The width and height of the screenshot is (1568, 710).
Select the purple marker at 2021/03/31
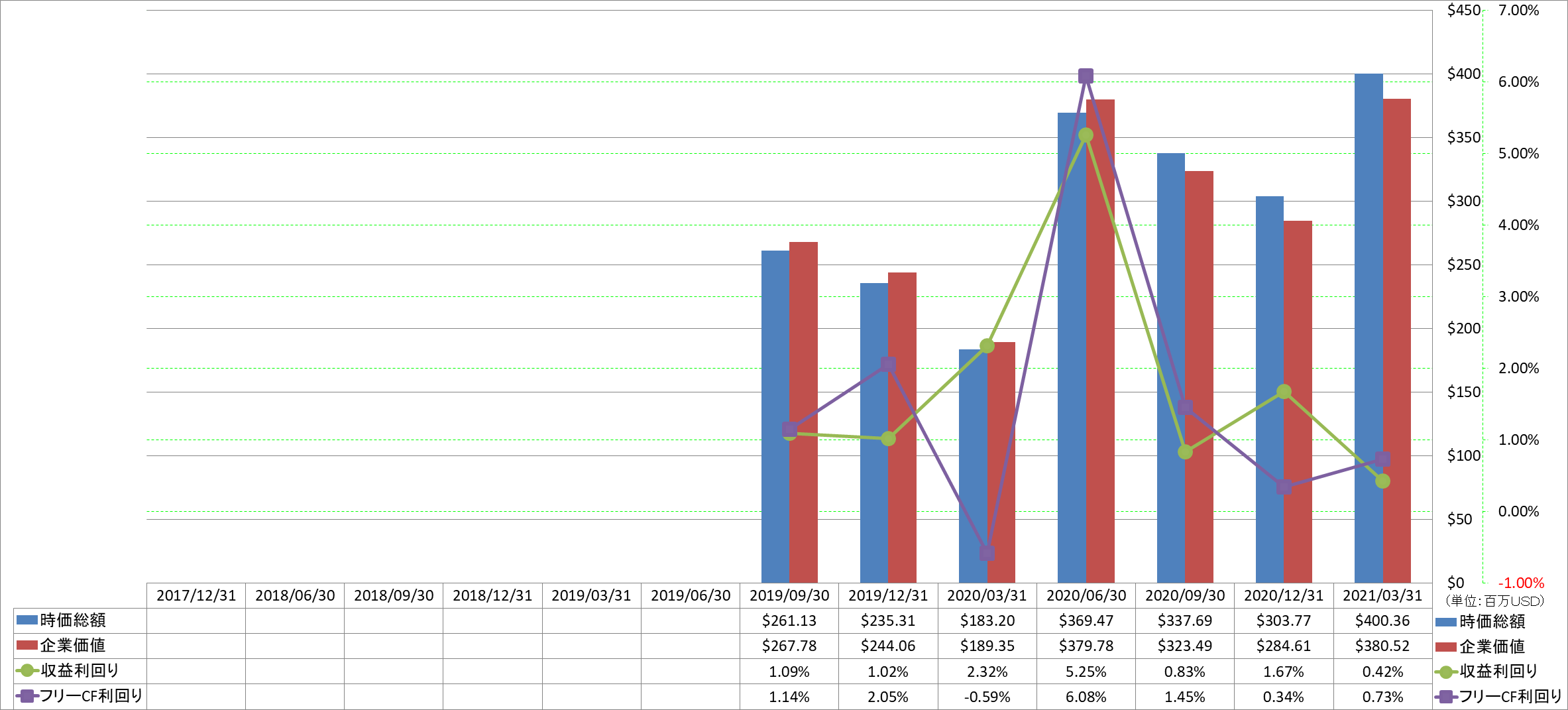(1382, 459)
